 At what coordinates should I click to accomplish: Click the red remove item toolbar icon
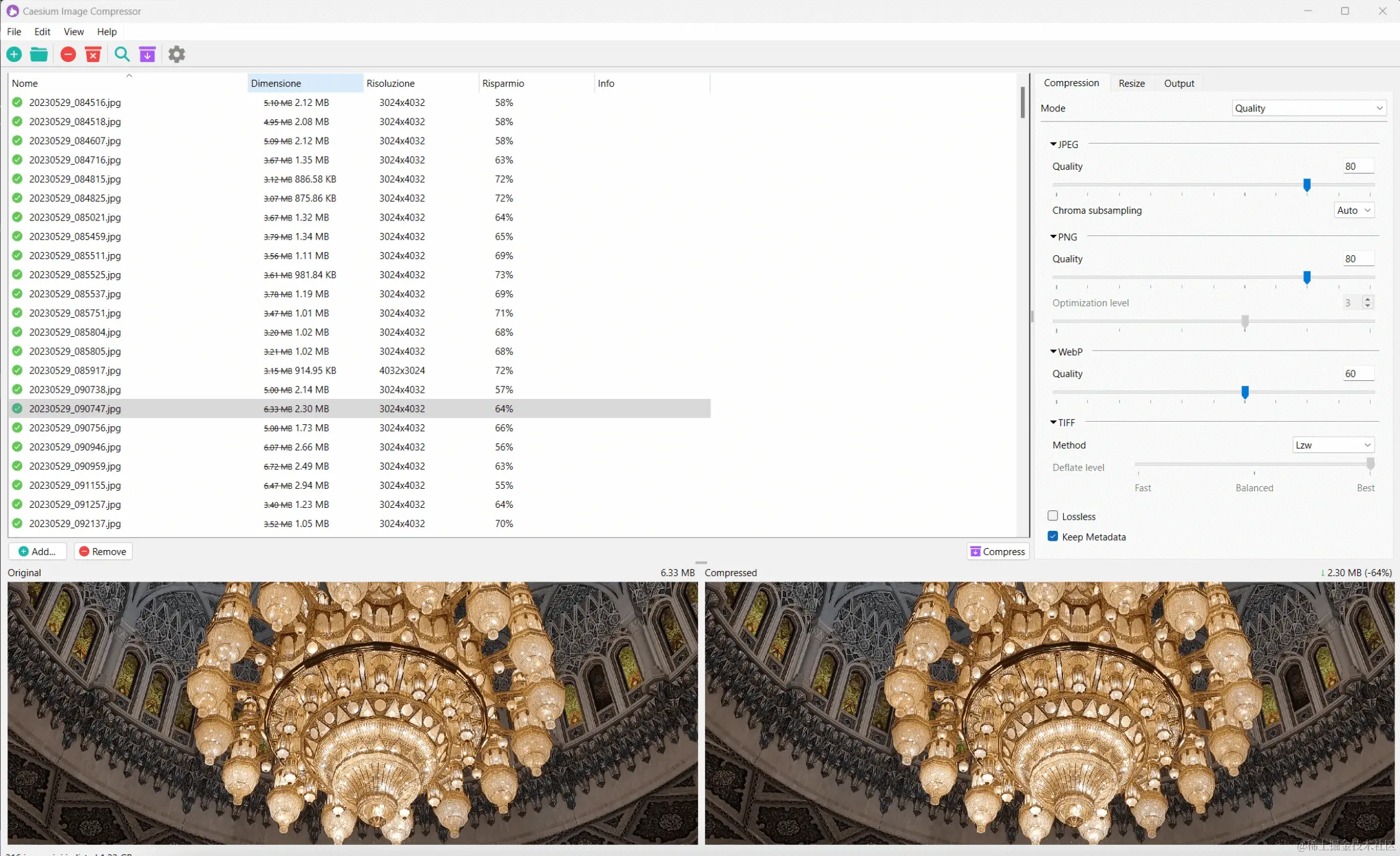[x=68, y=55]
